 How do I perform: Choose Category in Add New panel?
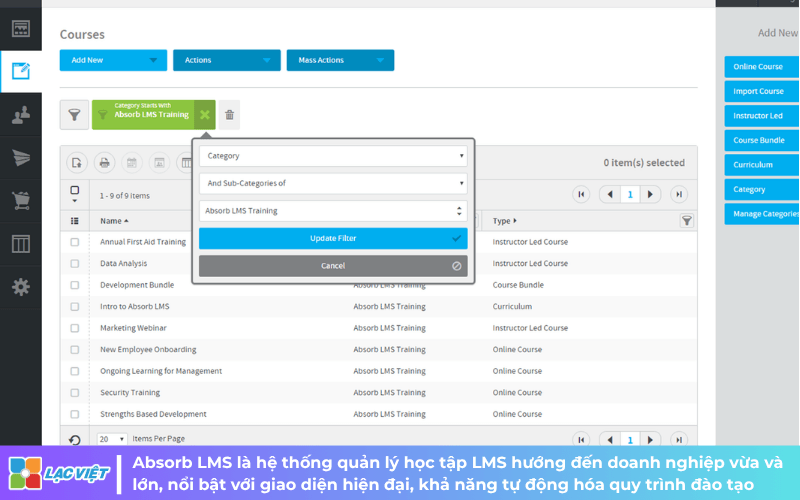click(762, 189)
